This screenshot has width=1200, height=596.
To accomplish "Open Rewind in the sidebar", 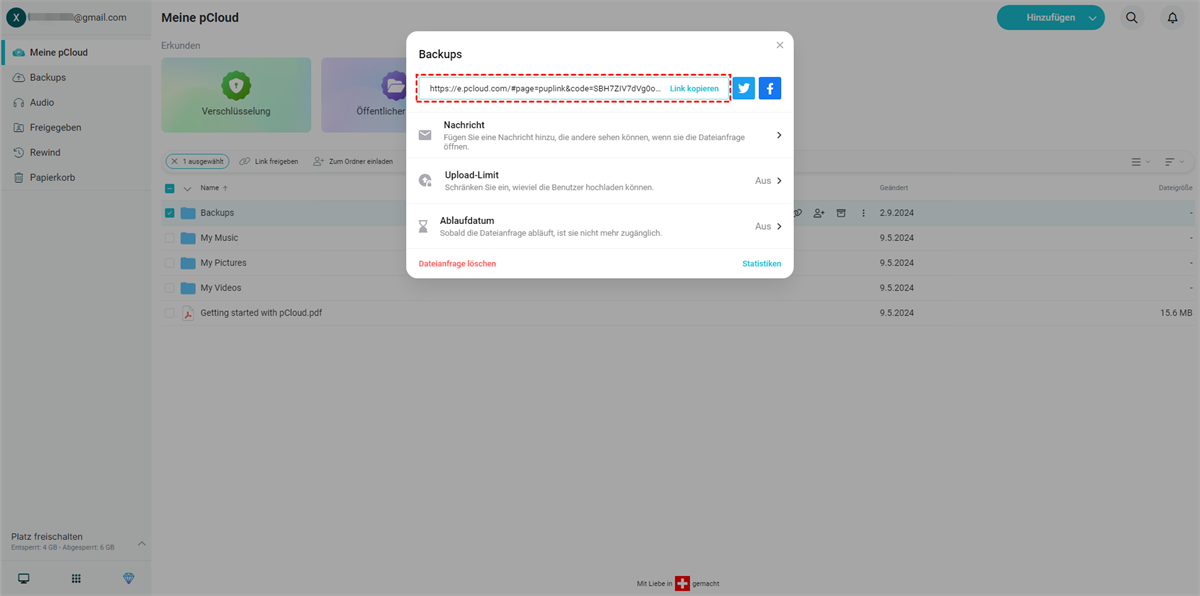I will [x=76, y=152].
